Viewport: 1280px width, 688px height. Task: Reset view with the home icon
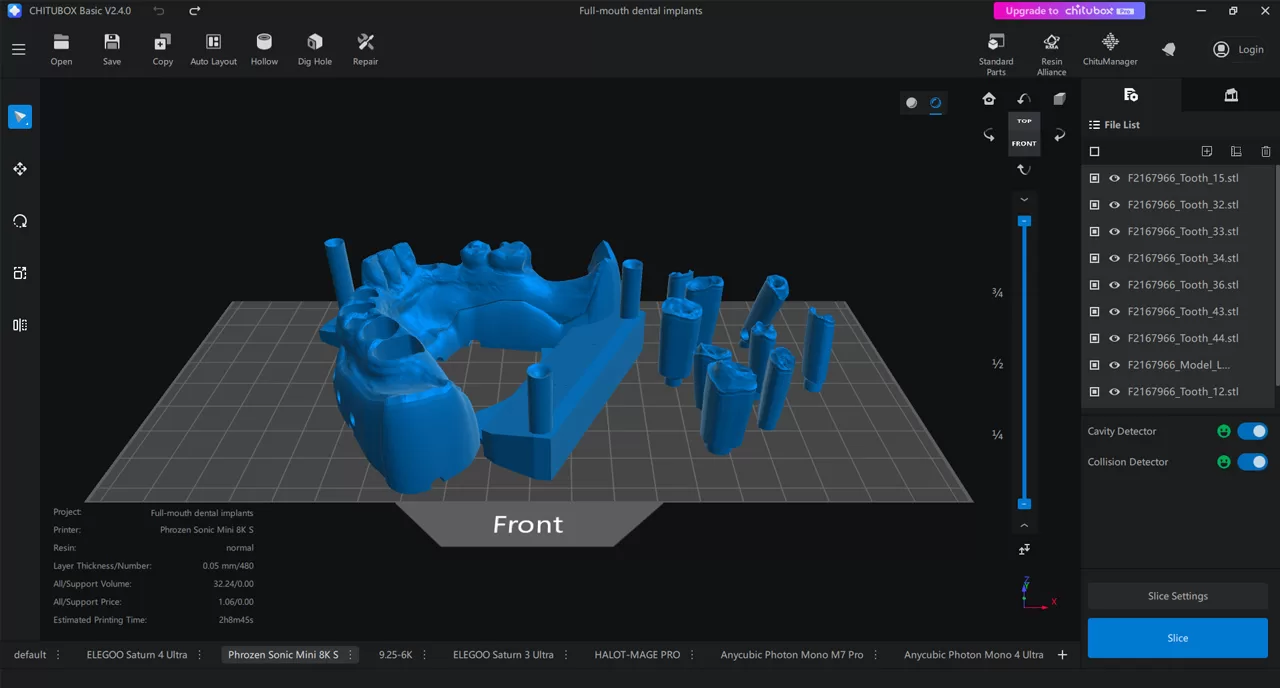pos(989,99)
